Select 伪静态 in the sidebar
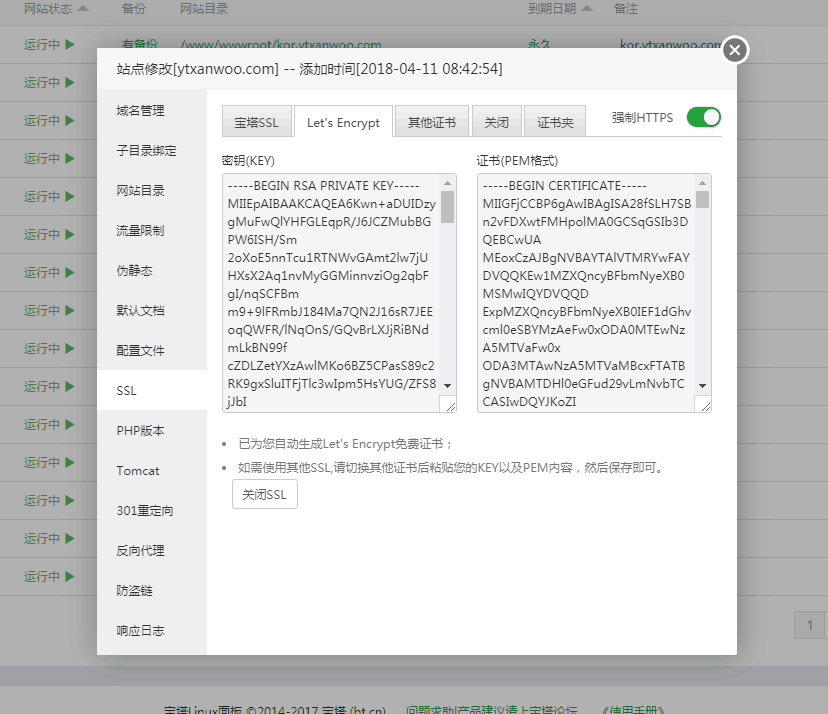Image resolution: width=828 pixels, height=714 pixels. 134,271
